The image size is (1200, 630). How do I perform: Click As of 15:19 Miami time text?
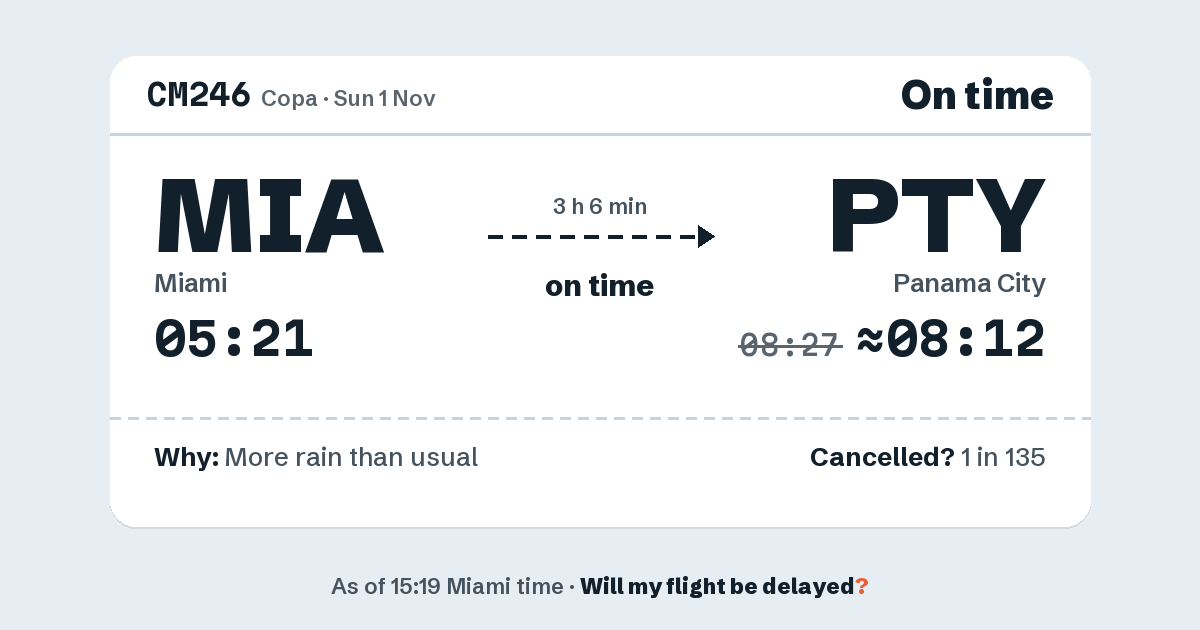(x=447, y=587)
